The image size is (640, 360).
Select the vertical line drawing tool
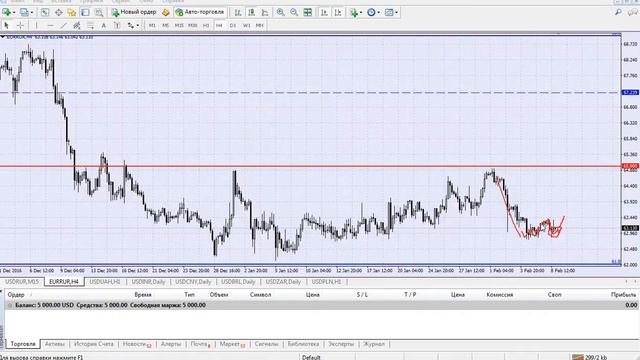coord(36,25)
